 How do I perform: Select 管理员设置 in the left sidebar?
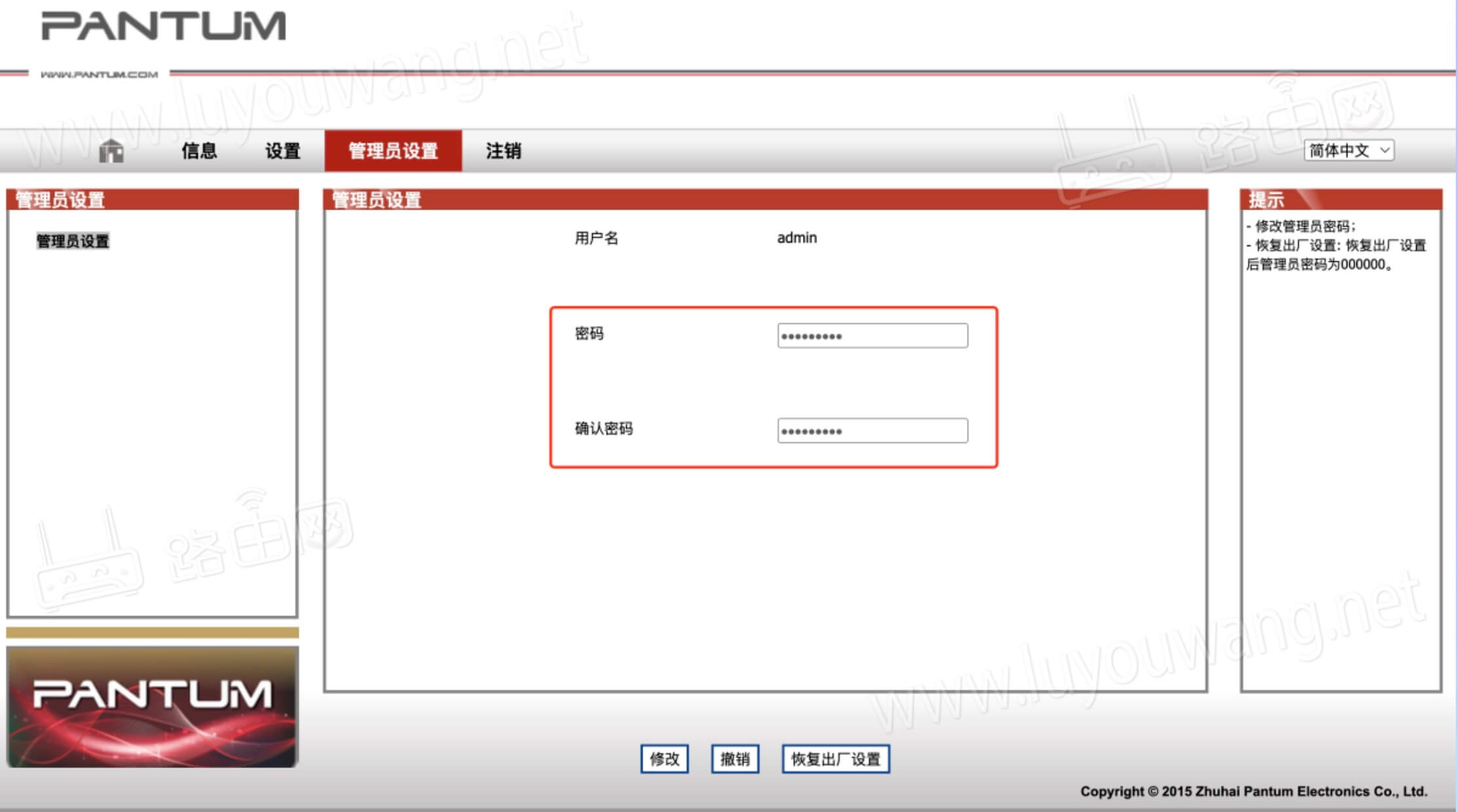point(72,240)
